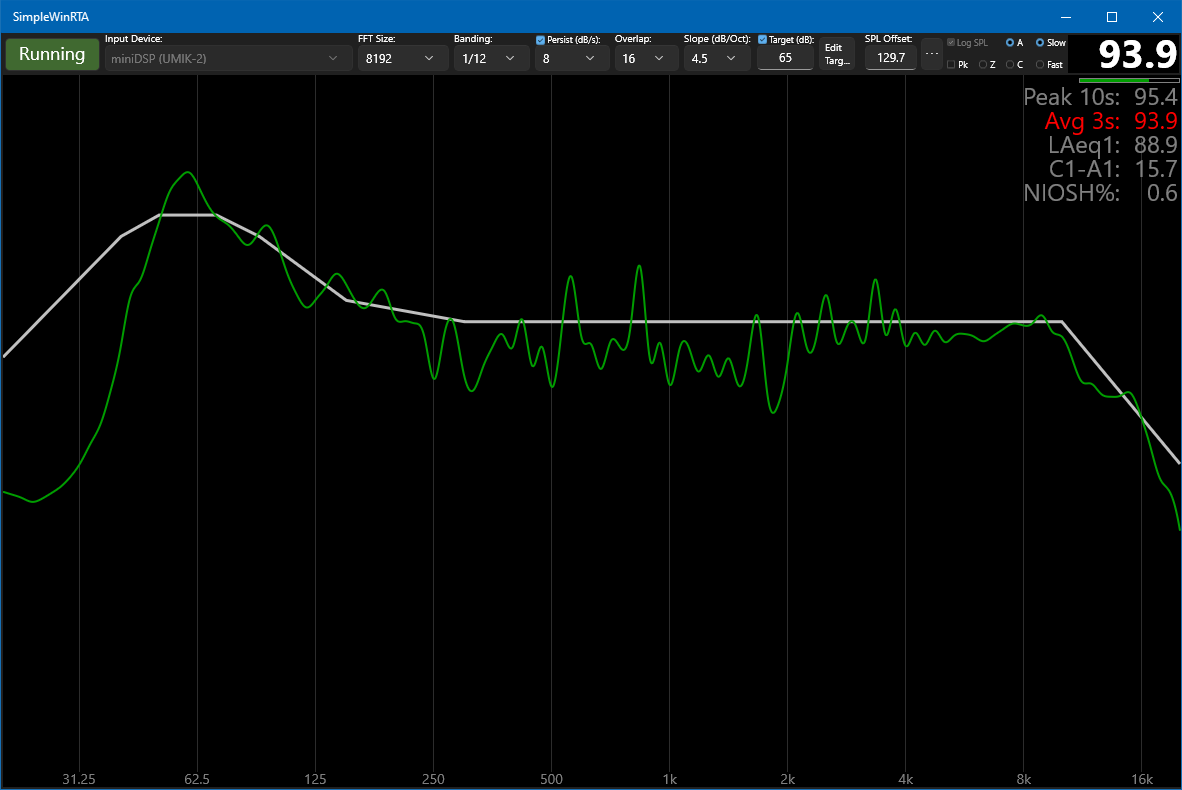
Task: Stop measurement with the Running button
Action: click(x=52, y=54)
